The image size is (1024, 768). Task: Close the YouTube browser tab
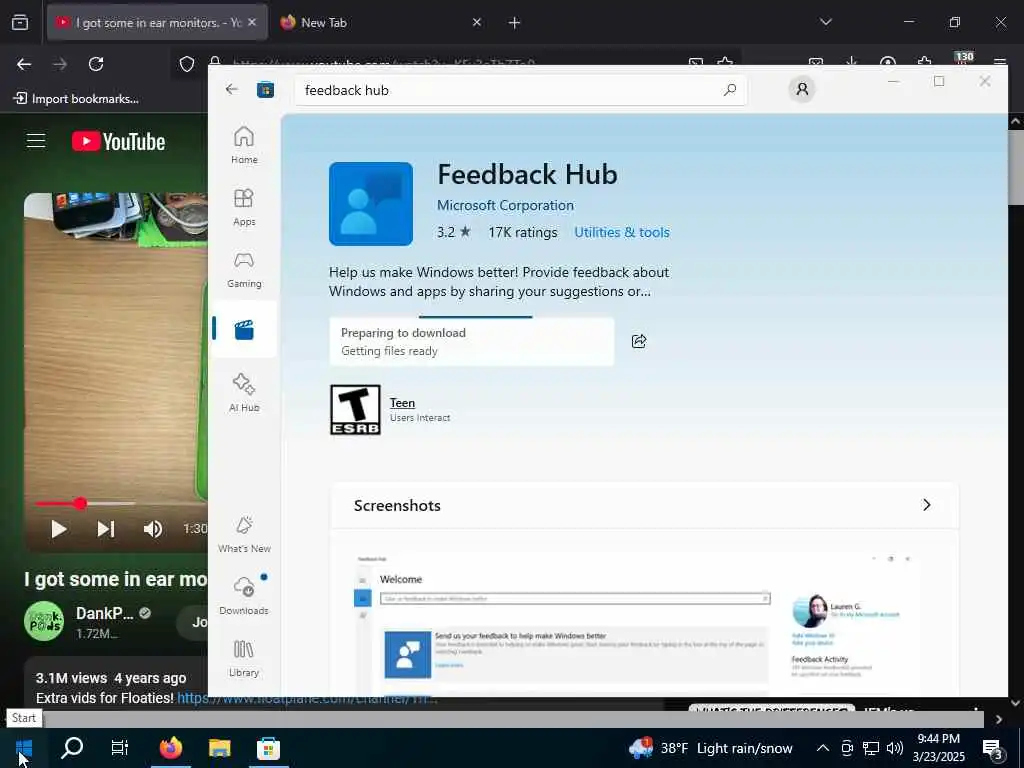252,22
